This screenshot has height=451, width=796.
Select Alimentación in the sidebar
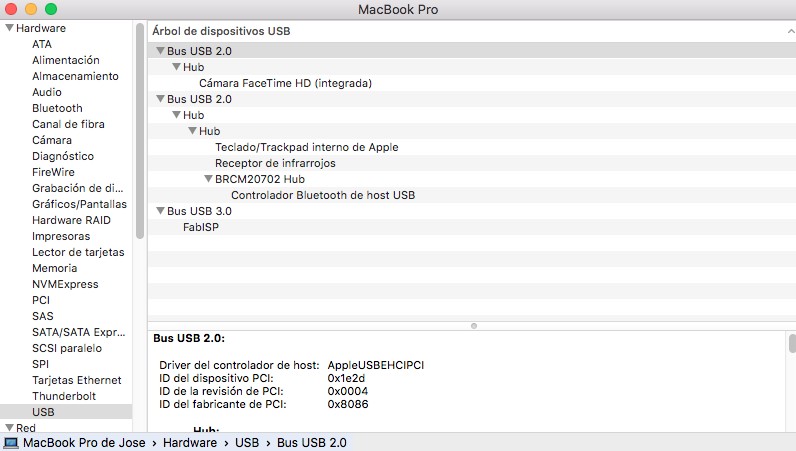tap(66, 60)
